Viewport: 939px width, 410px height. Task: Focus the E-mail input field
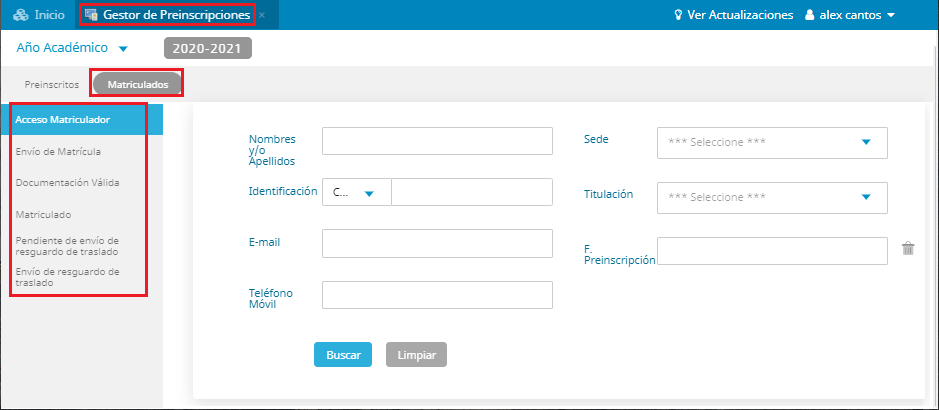coord(437,243)
